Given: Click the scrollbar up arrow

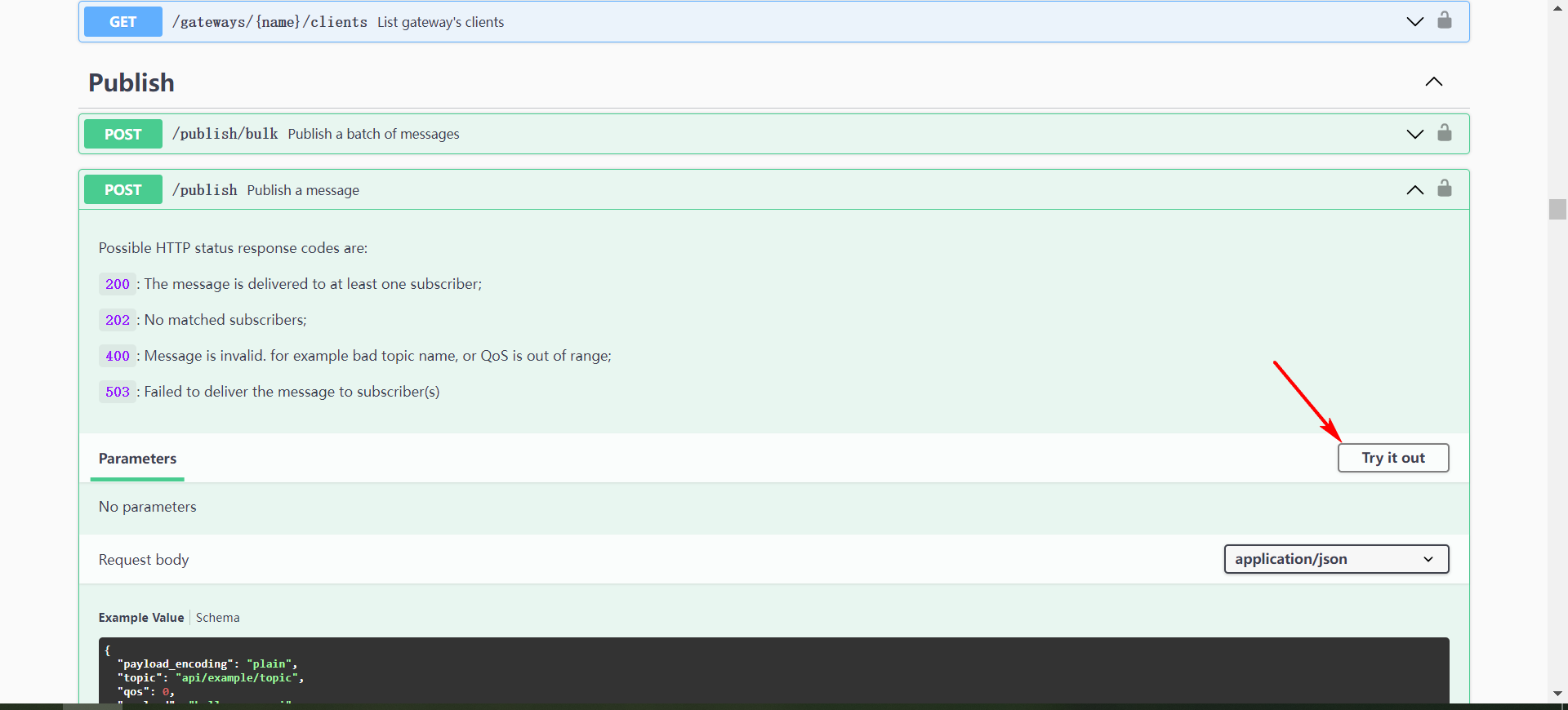Looking at the screenshot, I should (x=1557, y=7).
